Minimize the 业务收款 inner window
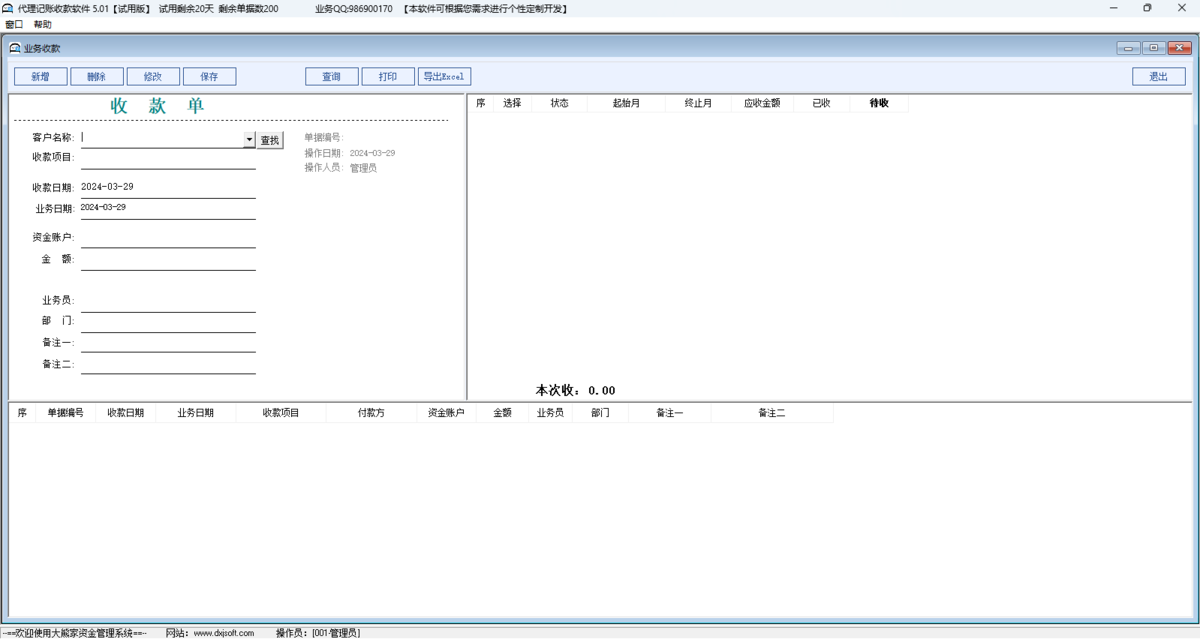Image resolution: width=1200 pixels, height=639 pixels. [1129, 48]
